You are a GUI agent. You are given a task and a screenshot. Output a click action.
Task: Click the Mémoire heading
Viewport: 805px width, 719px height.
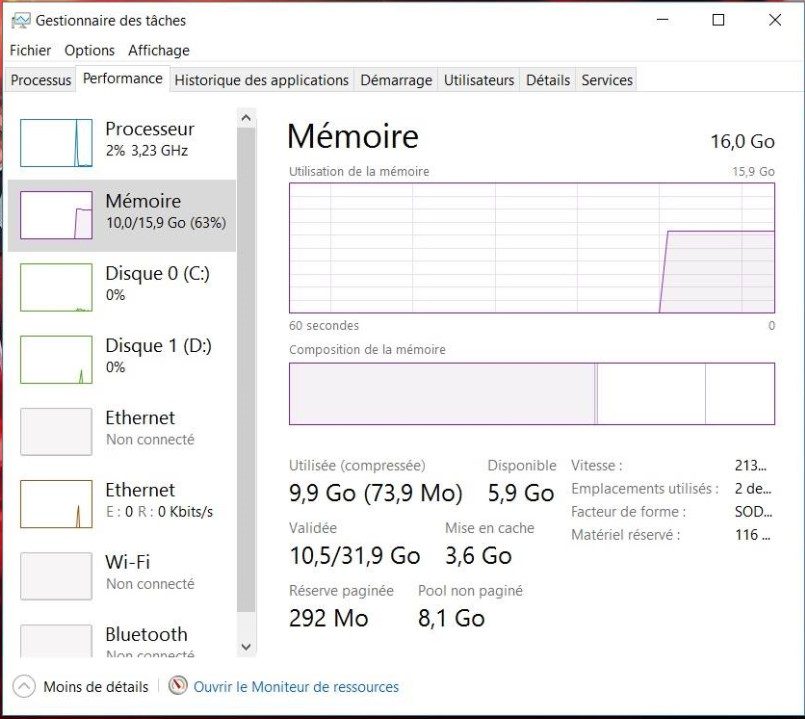[353, 136]
